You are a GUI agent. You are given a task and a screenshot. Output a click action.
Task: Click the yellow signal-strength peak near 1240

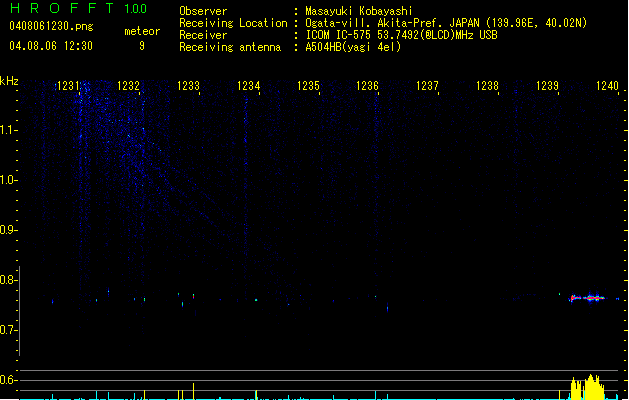(x=588, y=387)
